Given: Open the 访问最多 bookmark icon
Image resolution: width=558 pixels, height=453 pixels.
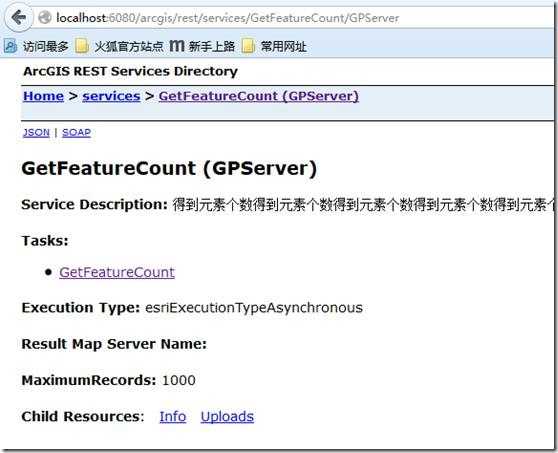Looking at the screenshot, I should (x=10, y=46).
